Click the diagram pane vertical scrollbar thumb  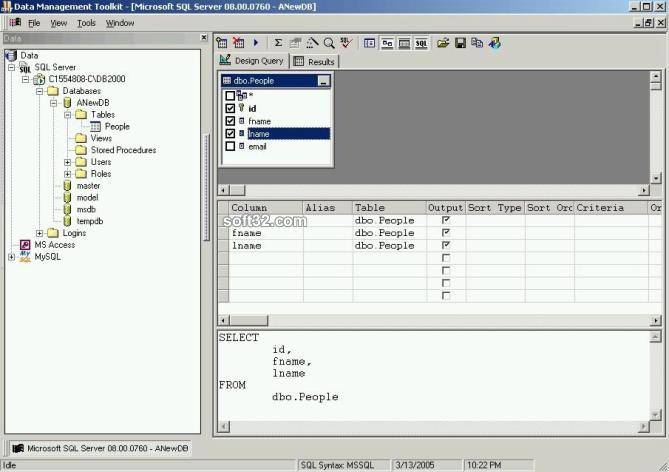[x=655, y=86]
